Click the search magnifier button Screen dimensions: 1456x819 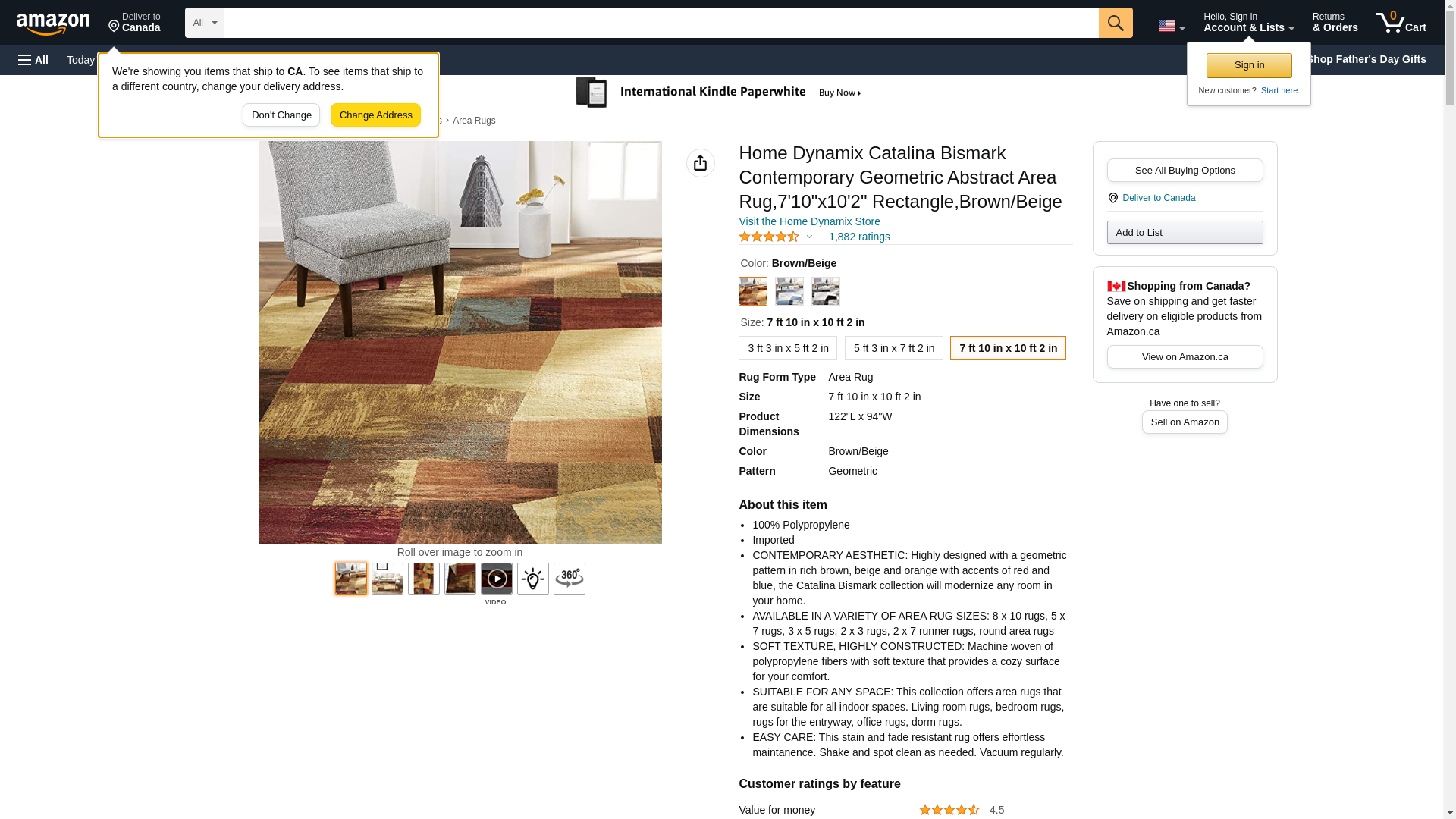point(1116,23)
